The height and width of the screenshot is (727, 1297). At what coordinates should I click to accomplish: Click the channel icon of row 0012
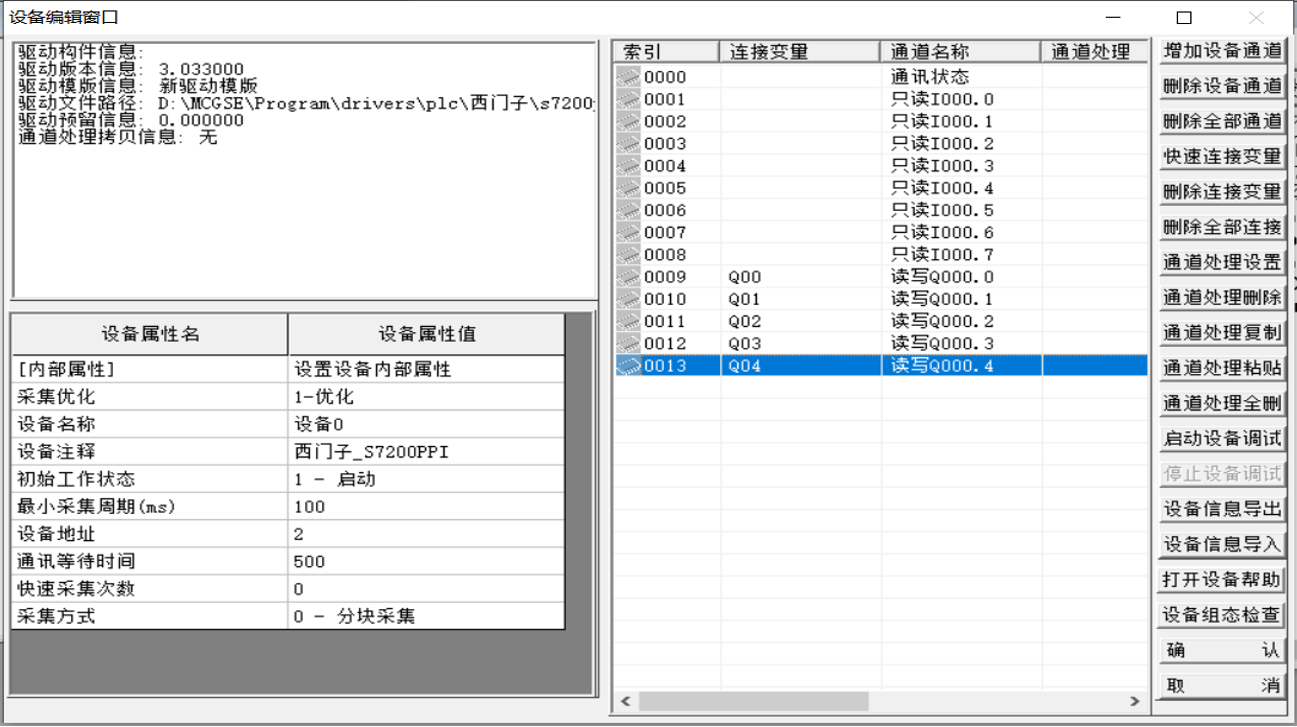coord(628,343)
